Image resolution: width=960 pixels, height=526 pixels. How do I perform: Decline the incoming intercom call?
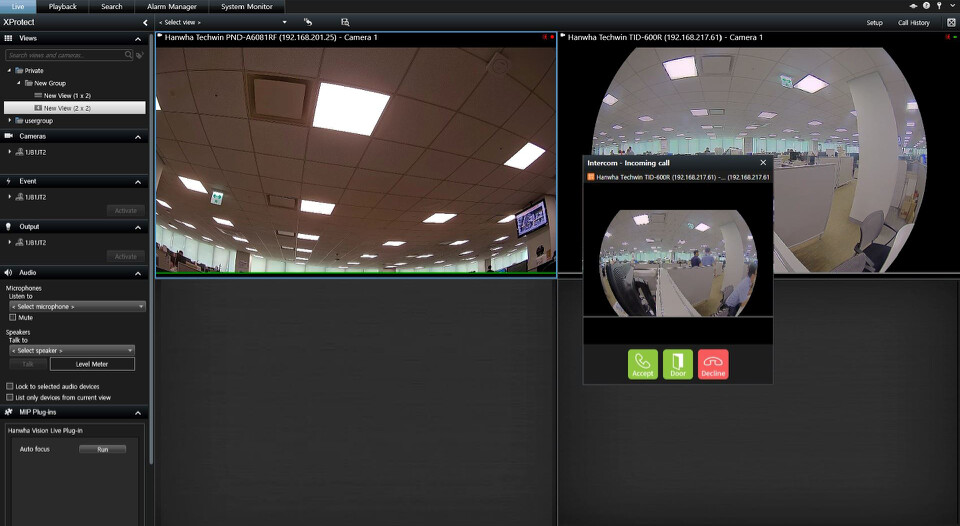713,364
